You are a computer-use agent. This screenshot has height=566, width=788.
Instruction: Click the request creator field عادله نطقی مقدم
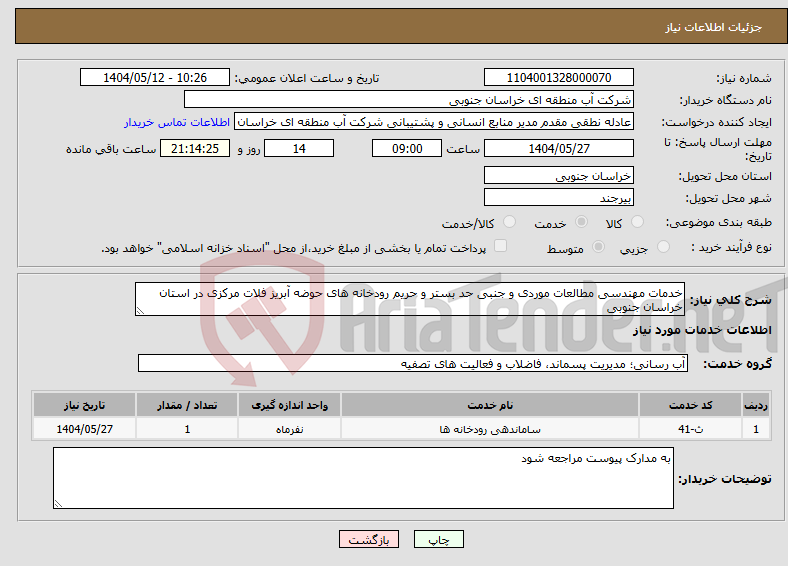[434, 122]
